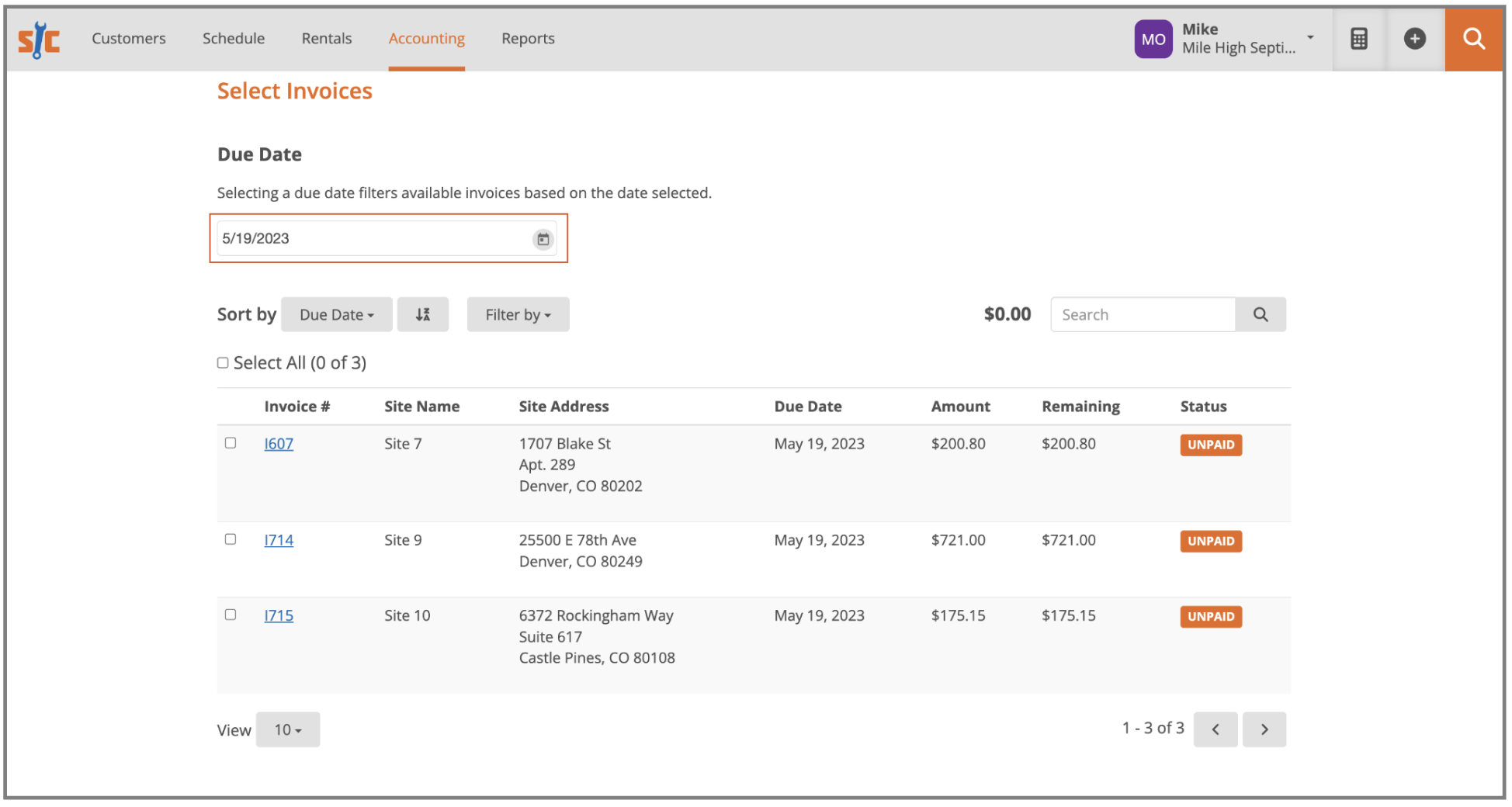1512x807 pixels.
Task: Click 25500 E 78th Ave address
Action: point(577,540)
